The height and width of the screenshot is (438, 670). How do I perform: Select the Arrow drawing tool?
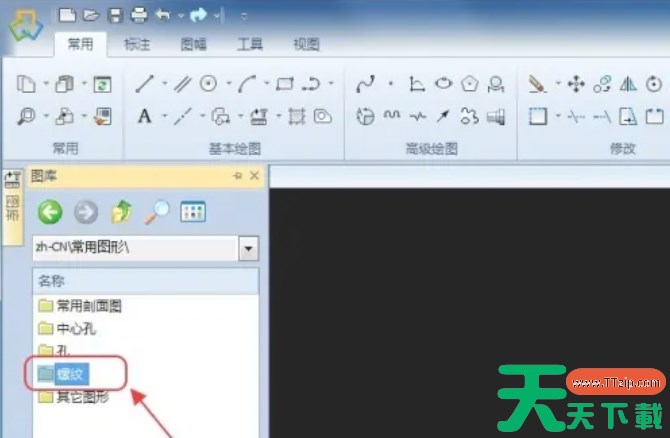point(443,116)
